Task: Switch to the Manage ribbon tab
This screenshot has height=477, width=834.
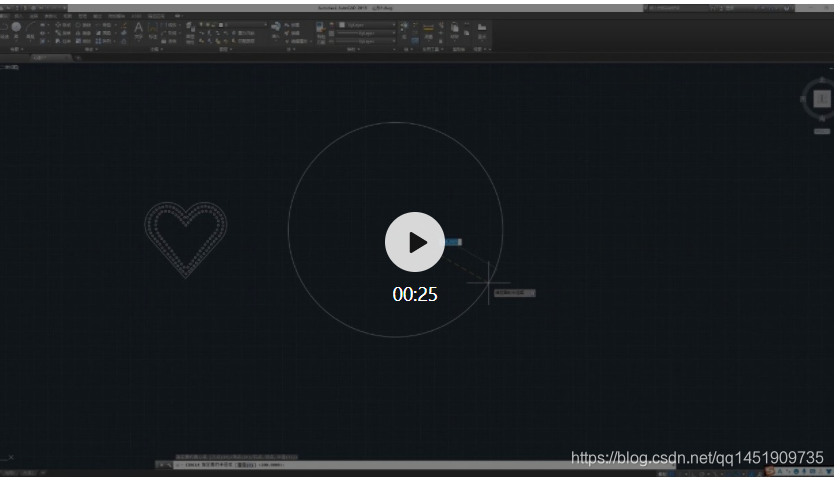Action: coord(82,16)
